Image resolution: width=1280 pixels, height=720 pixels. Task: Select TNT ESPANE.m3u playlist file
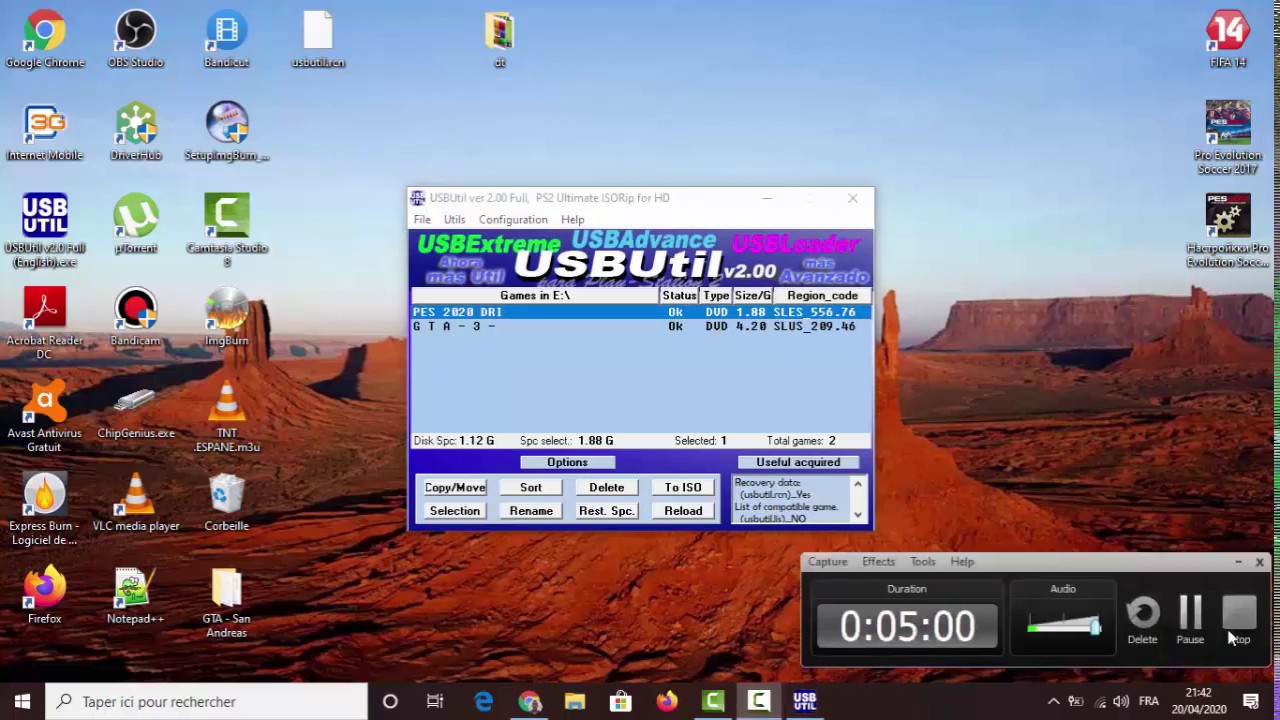tap(227, 417)
